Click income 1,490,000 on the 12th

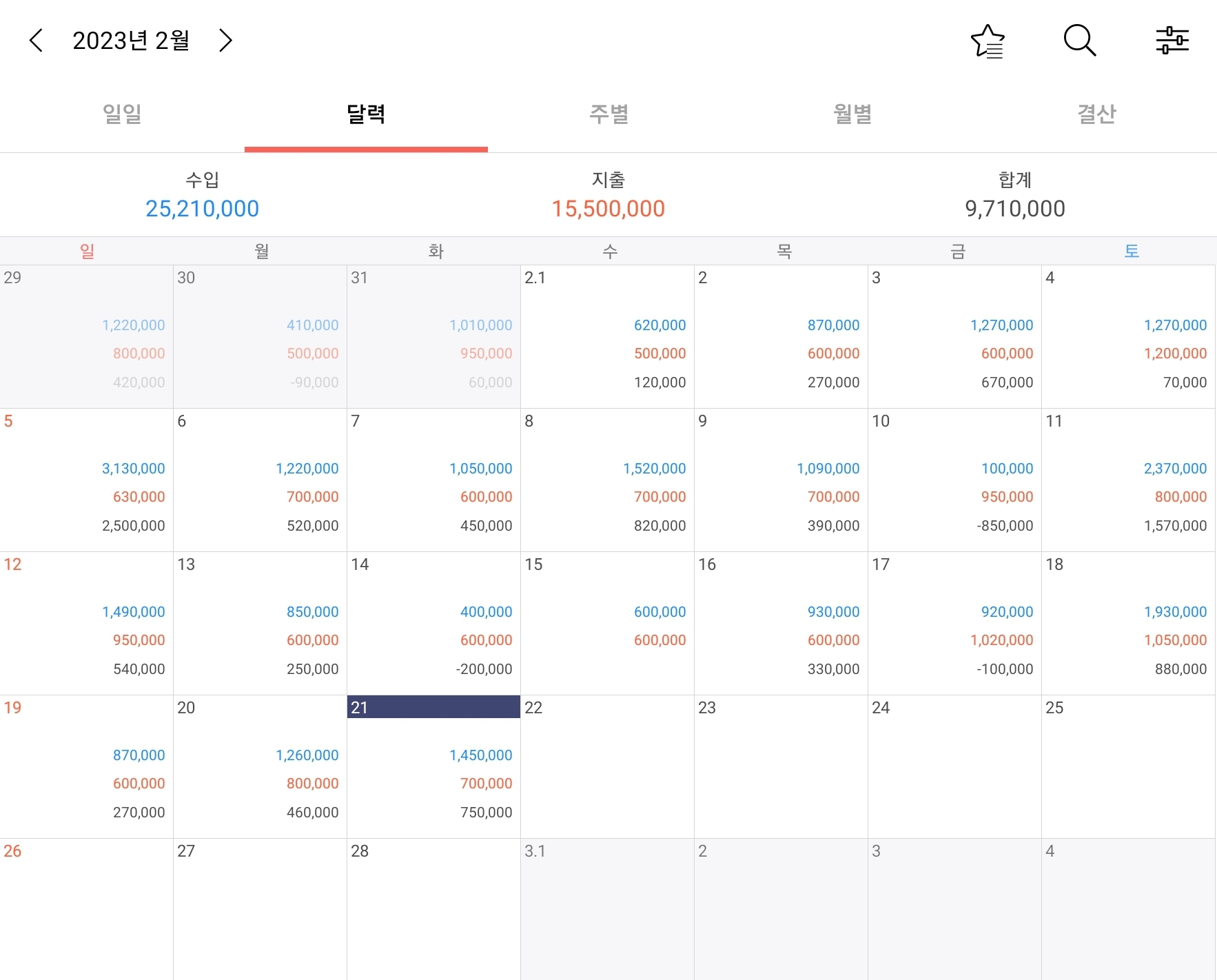point(134,612)
